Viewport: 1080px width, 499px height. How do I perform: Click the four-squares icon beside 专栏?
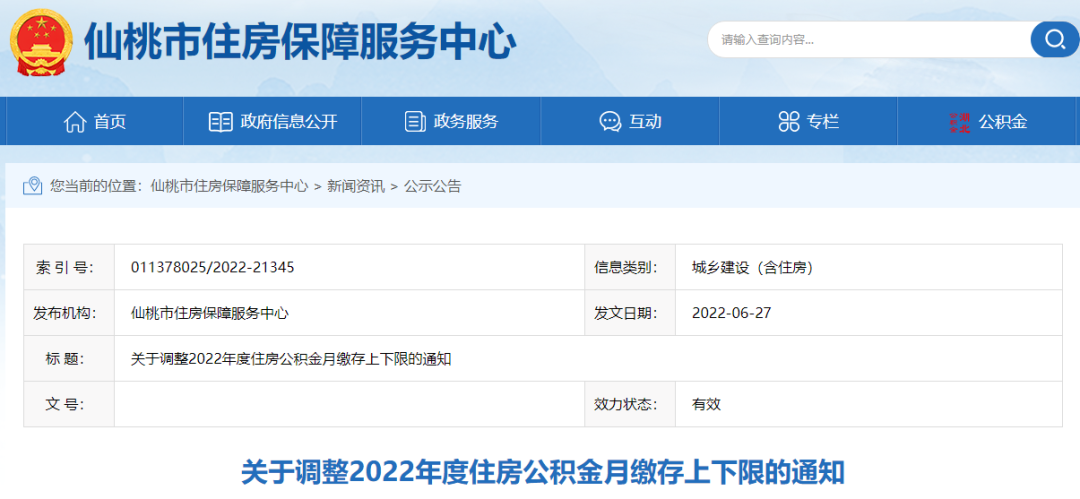coord(789,122)
